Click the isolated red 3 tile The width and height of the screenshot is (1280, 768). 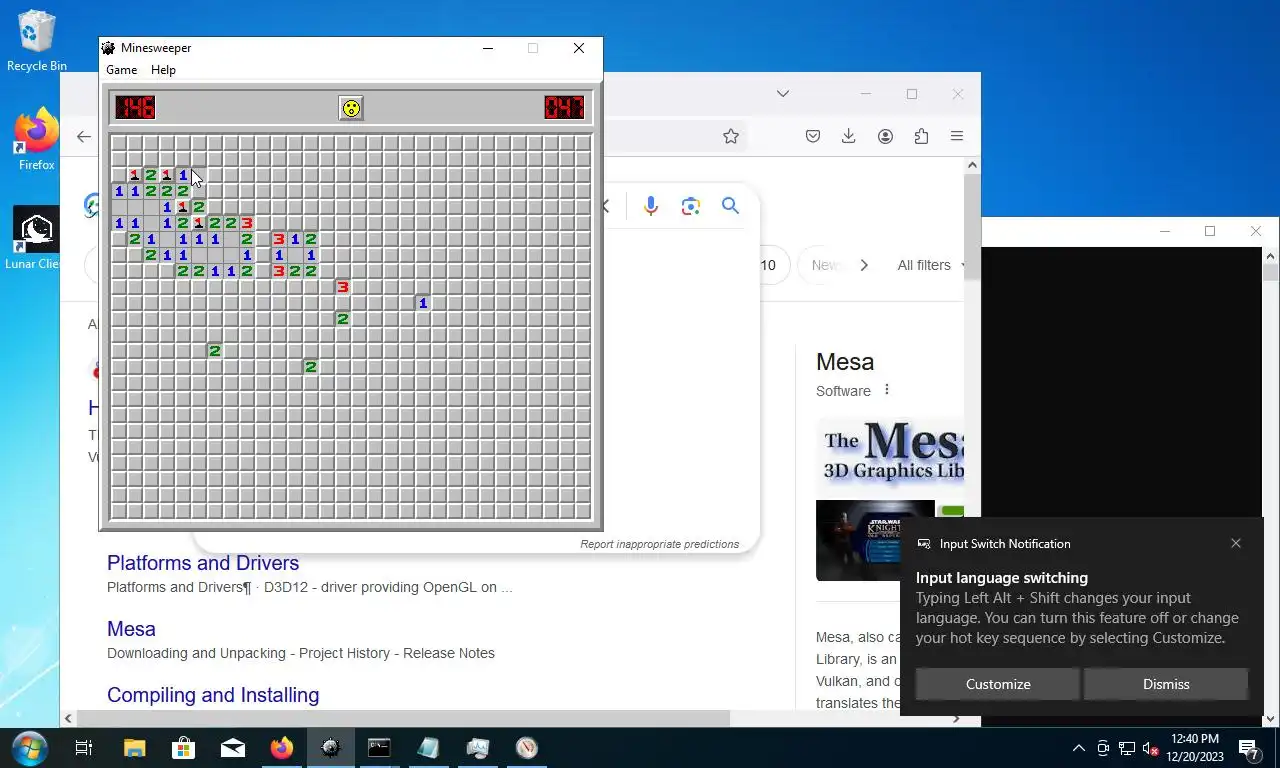[x=343, y=287]
